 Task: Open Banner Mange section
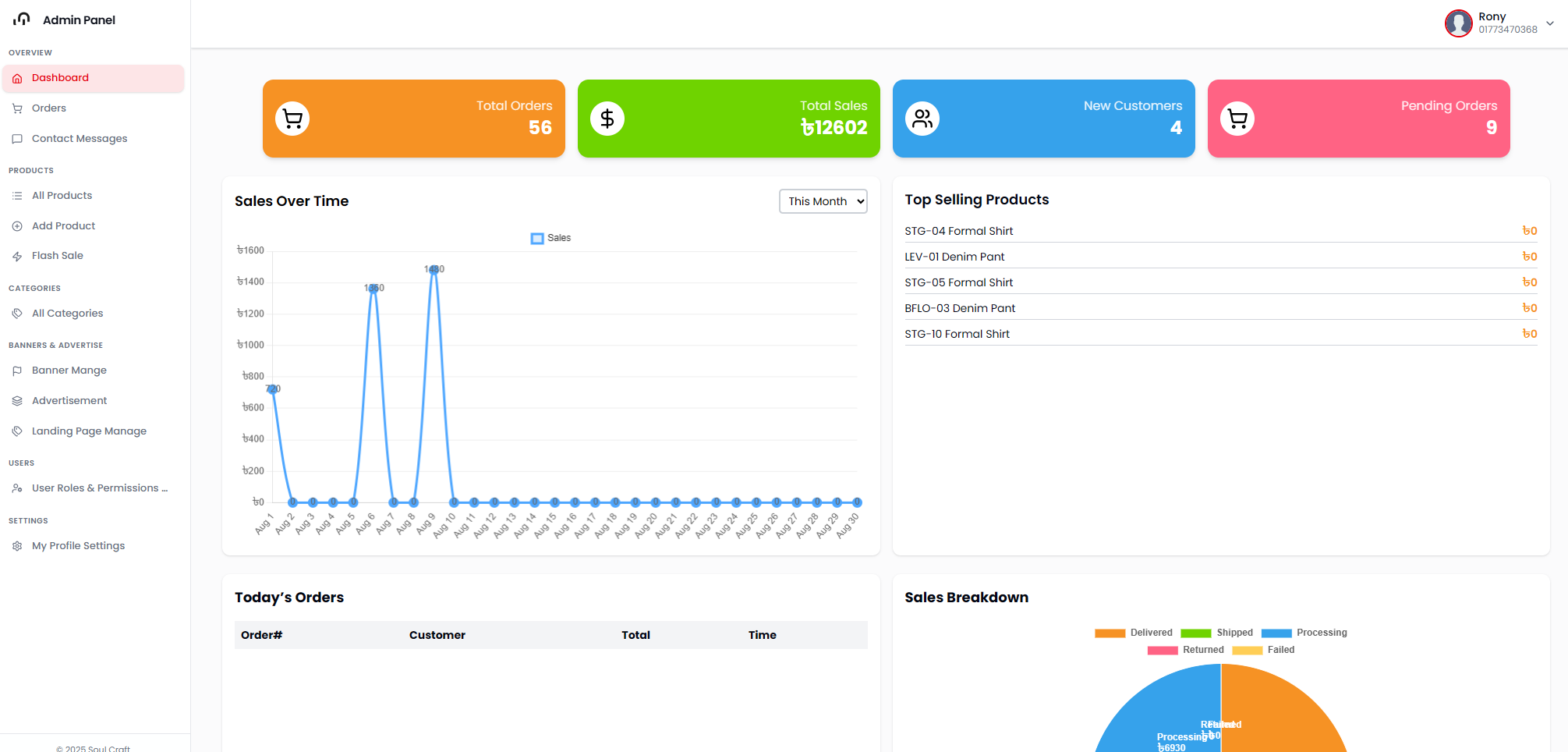[x=94, y=371]
